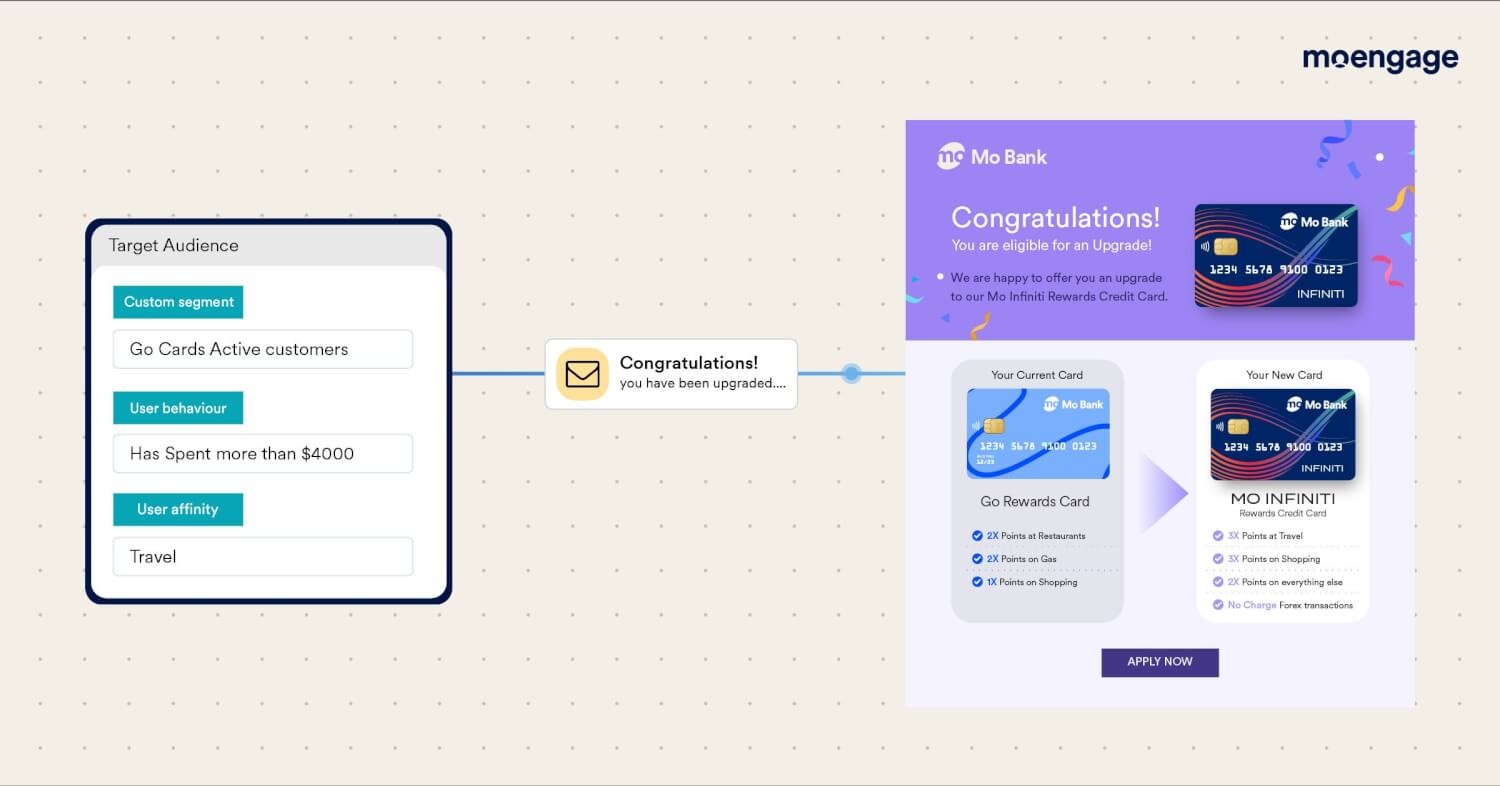Click the Has Spent more than $4000 field

click(263, 453)
